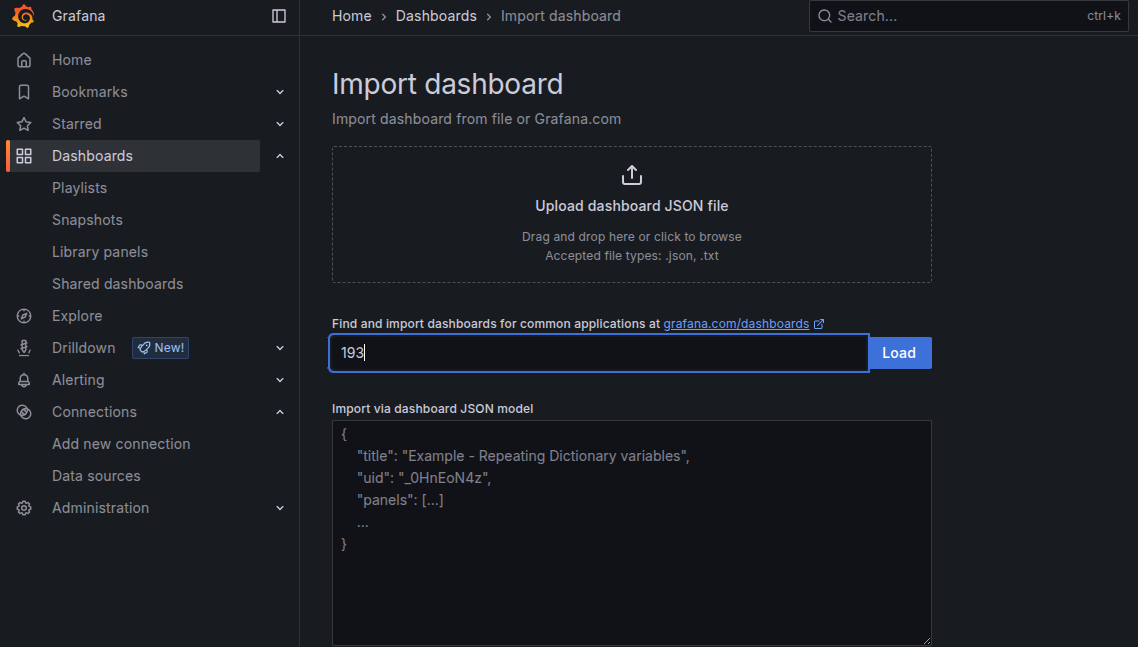
Task: Open Drilldown in the sidebar
Action: pyautogui.click(x=83, y=348)
